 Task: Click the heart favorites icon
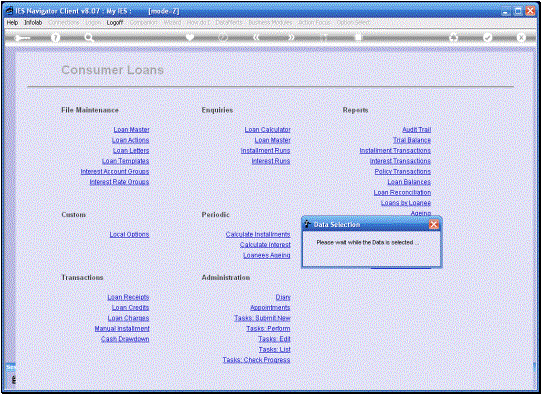coord(190,37)
